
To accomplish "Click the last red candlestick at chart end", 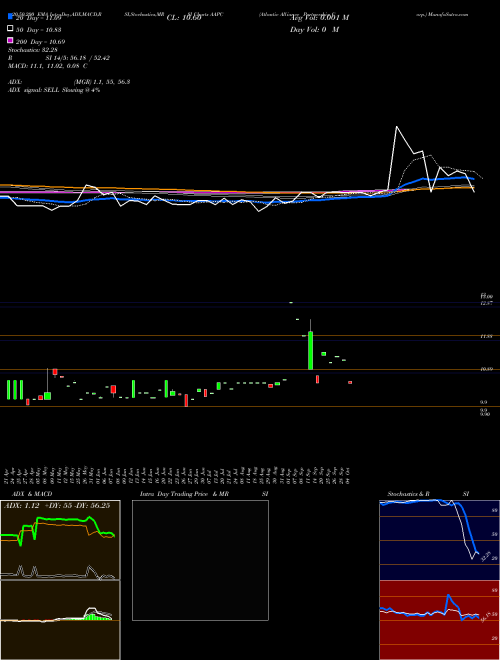I will 350,382.
